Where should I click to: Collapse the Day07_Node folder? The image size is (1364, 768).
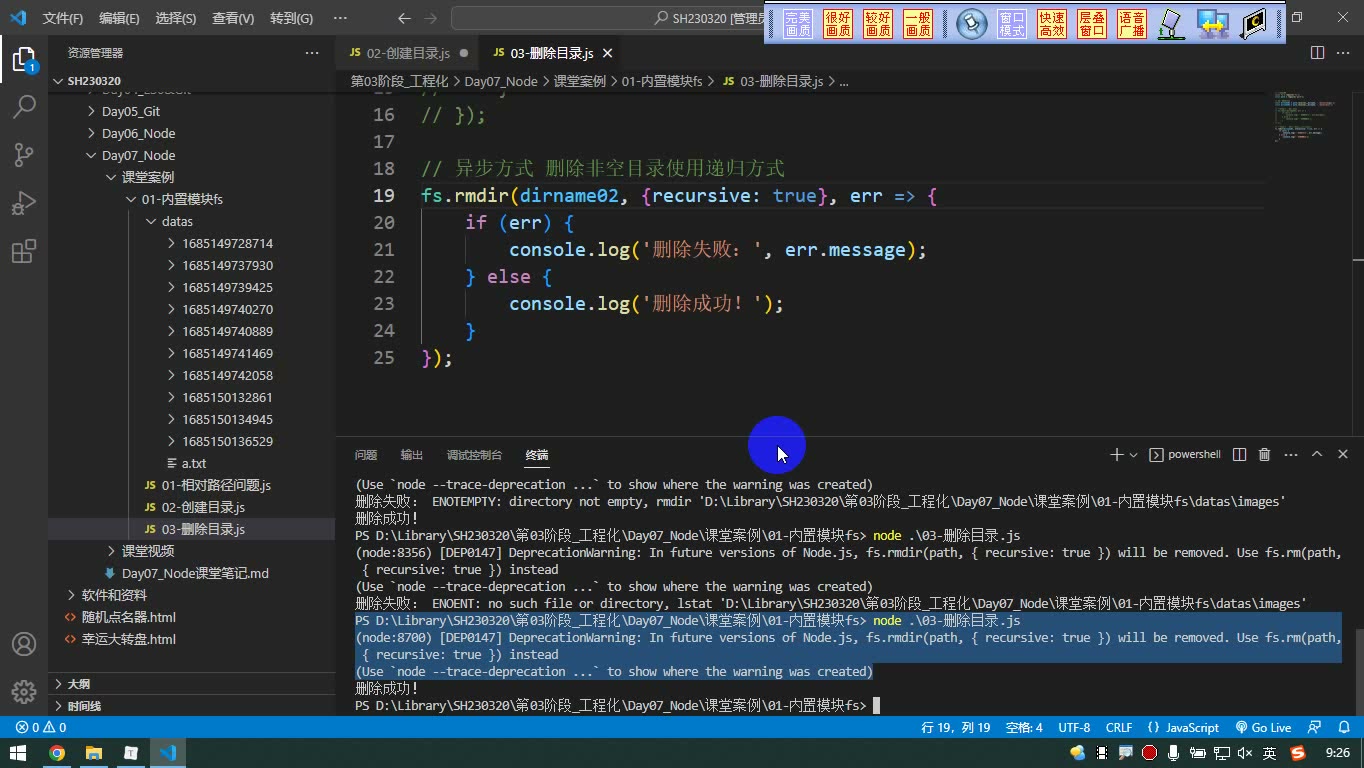tap(138, 155)
